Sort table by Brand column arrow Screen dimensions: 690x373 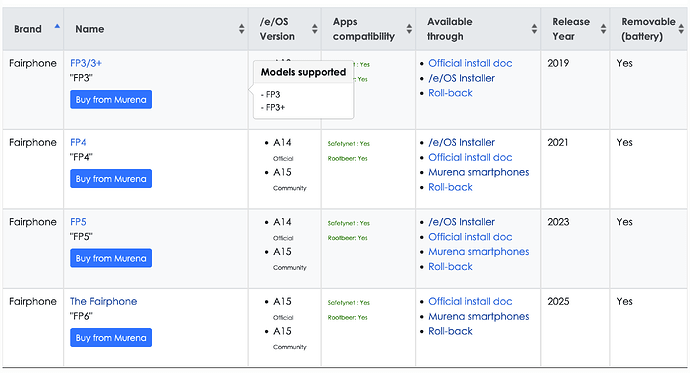click(x=57, y=26)
